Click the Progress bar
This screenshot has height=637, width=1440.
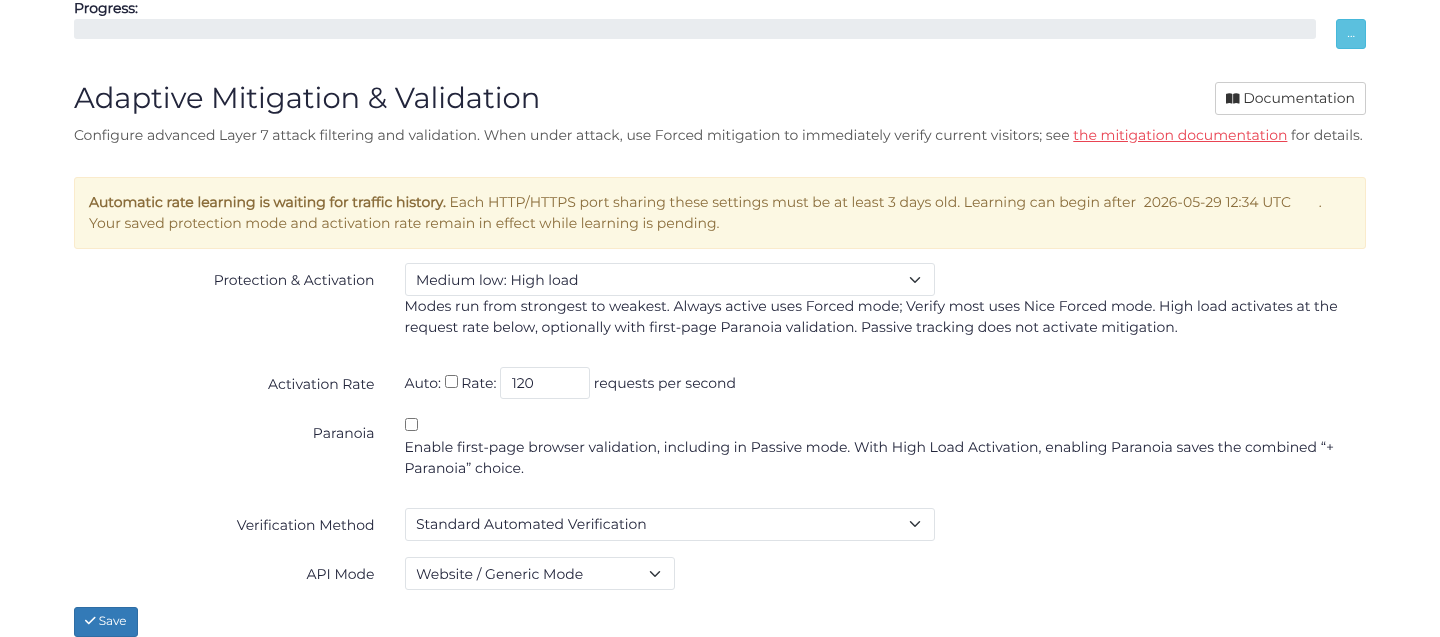695,29
